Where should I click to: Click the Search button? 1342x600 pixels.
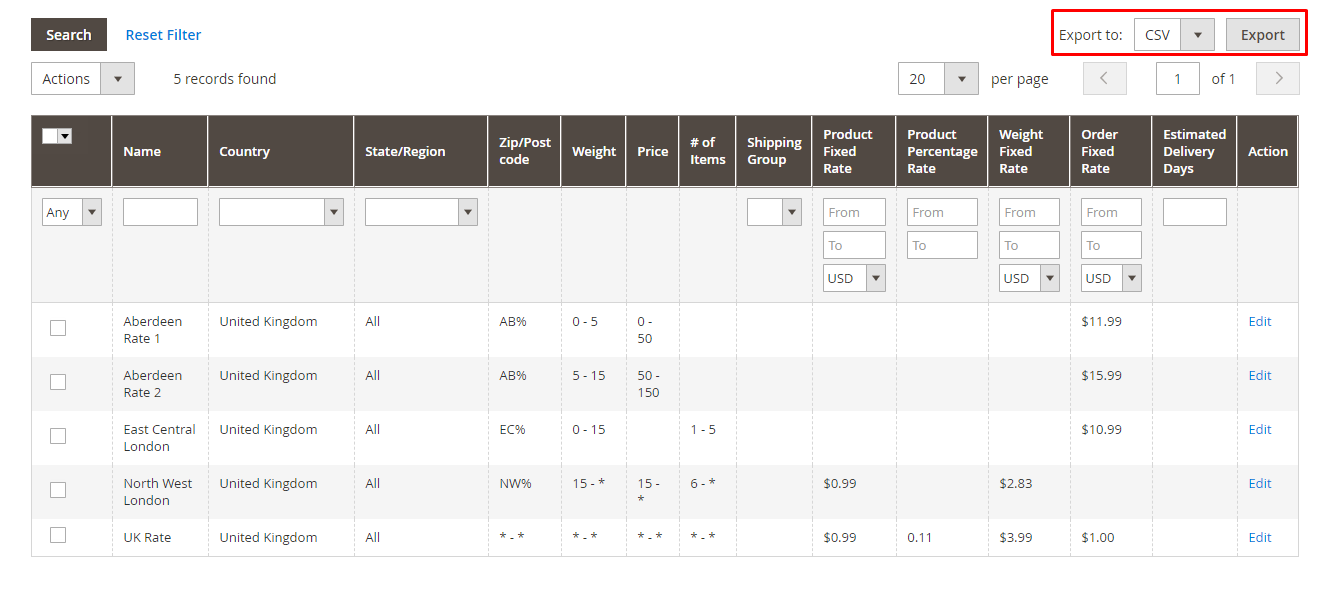(x=69, y=35)
